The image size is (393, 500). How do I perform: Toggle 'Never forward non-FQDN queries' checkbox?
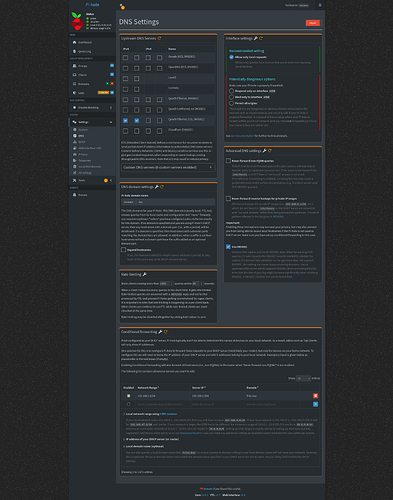[228, 161]
